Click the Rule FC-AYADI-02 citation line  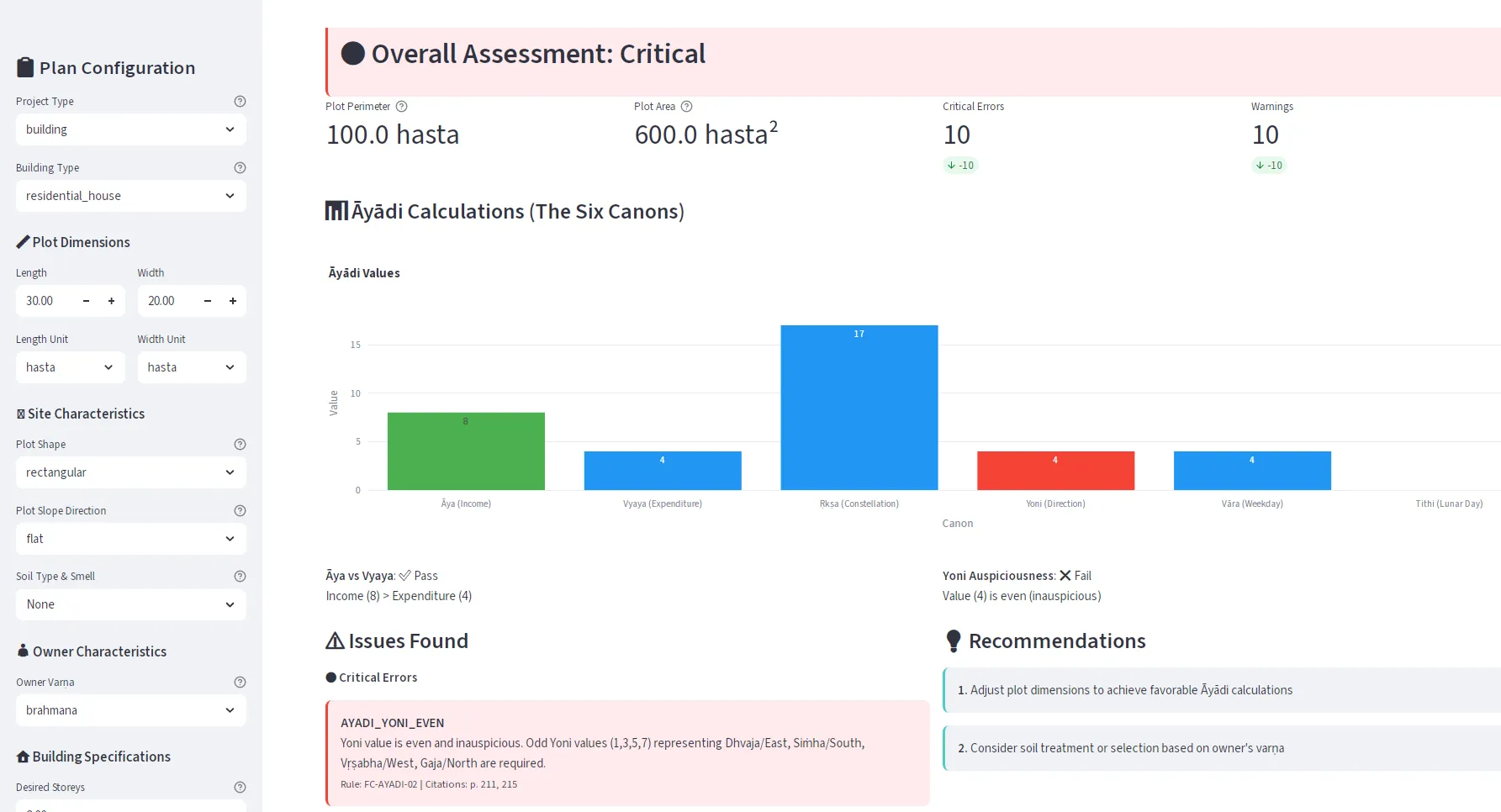(x=429, y=784)
